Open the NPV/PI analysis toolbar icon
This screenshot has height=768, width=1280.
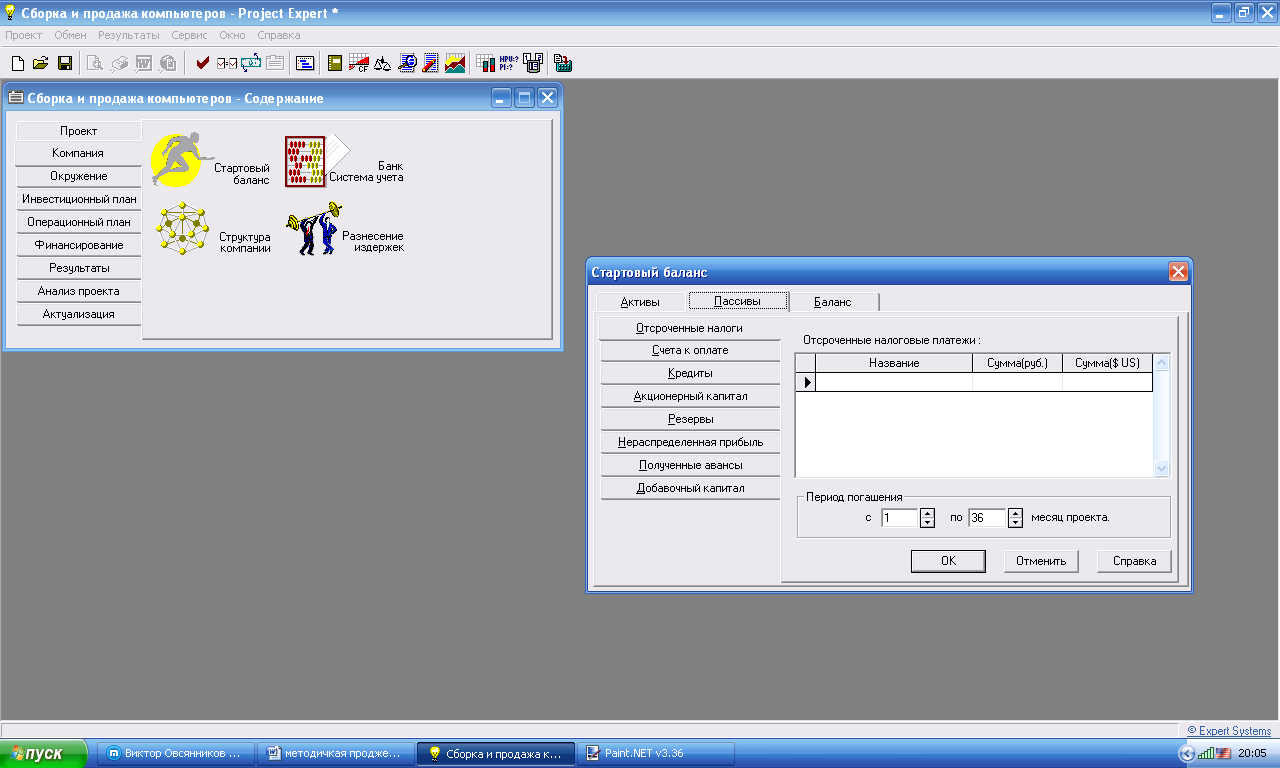pyautogui.click(x=510, y=63)
